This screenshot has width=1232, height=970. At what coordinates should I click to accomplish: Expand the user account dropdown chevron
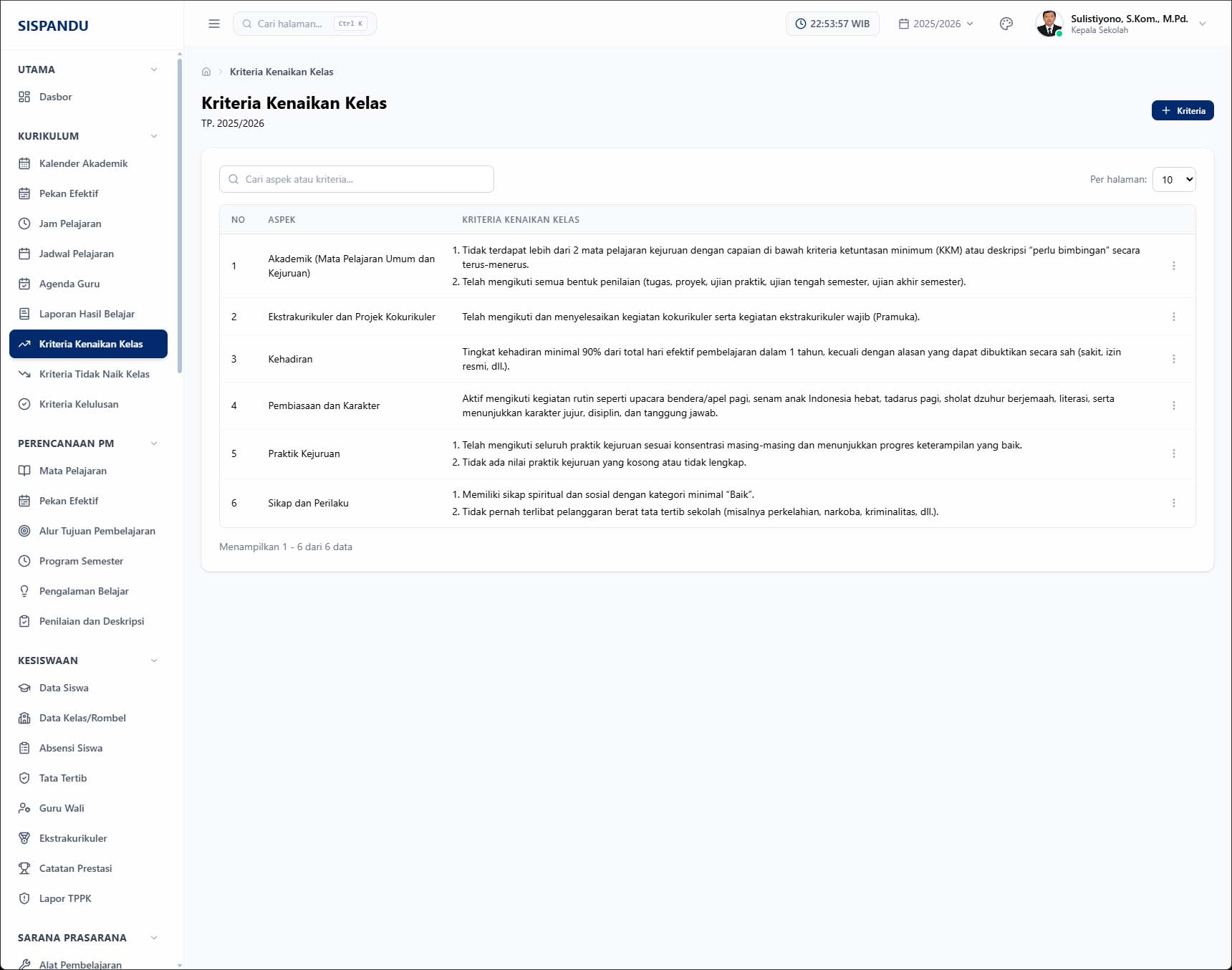pyautogui.click(x=1203, y=24)
